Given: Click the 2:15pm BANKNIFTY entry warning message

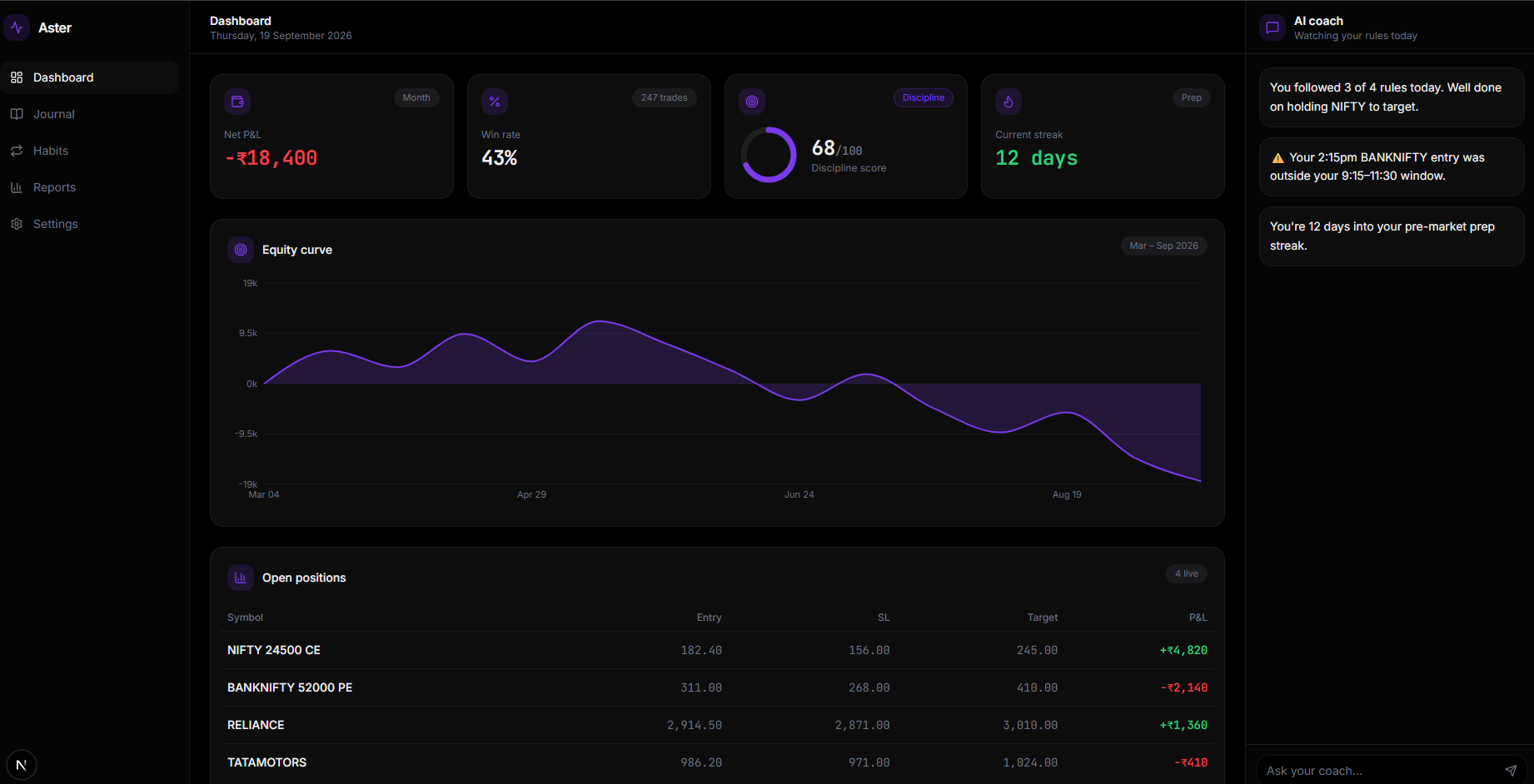Looking at the screenshot, I should pos(1392,166).
